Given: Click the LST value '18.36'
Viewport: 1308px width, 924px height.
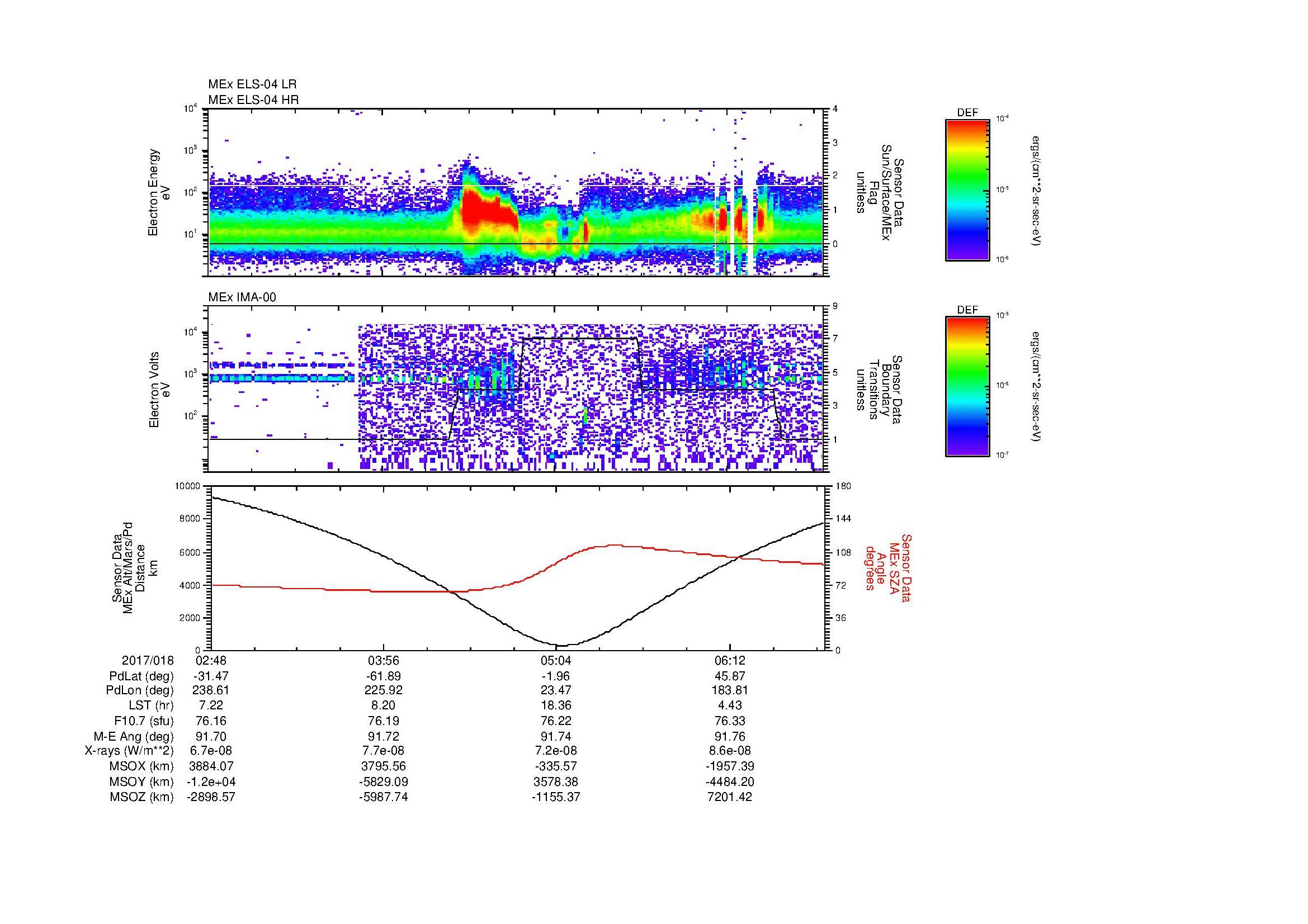Looking at the screenshot, I should (x=556, y=706).
